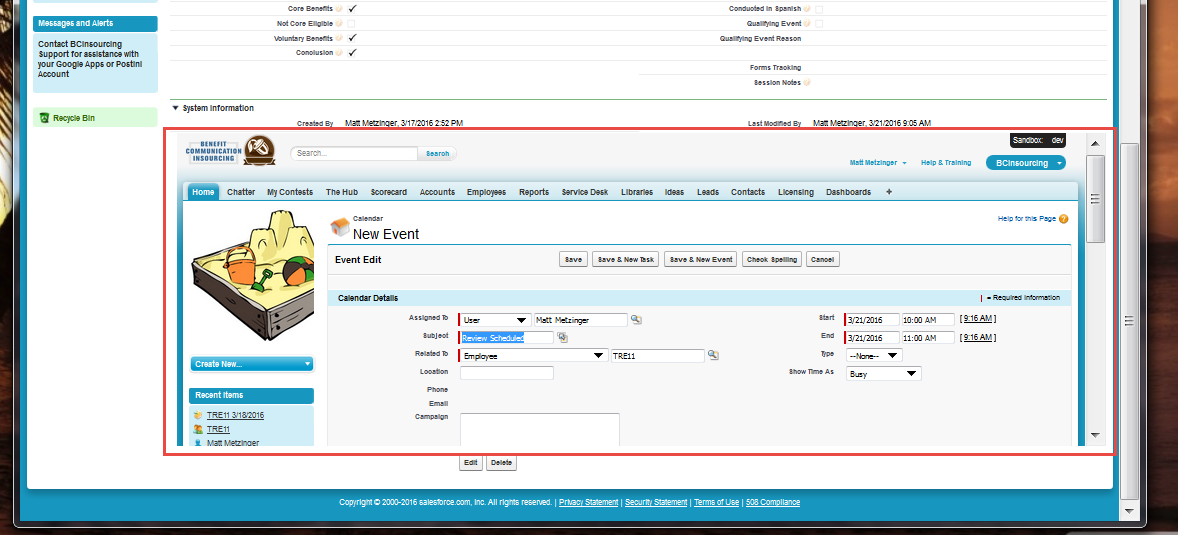The width and height of the screenshot is (1178, 535).
Task: Click the help icon beside Qualifying Event
Action: (x=807, y=24)
